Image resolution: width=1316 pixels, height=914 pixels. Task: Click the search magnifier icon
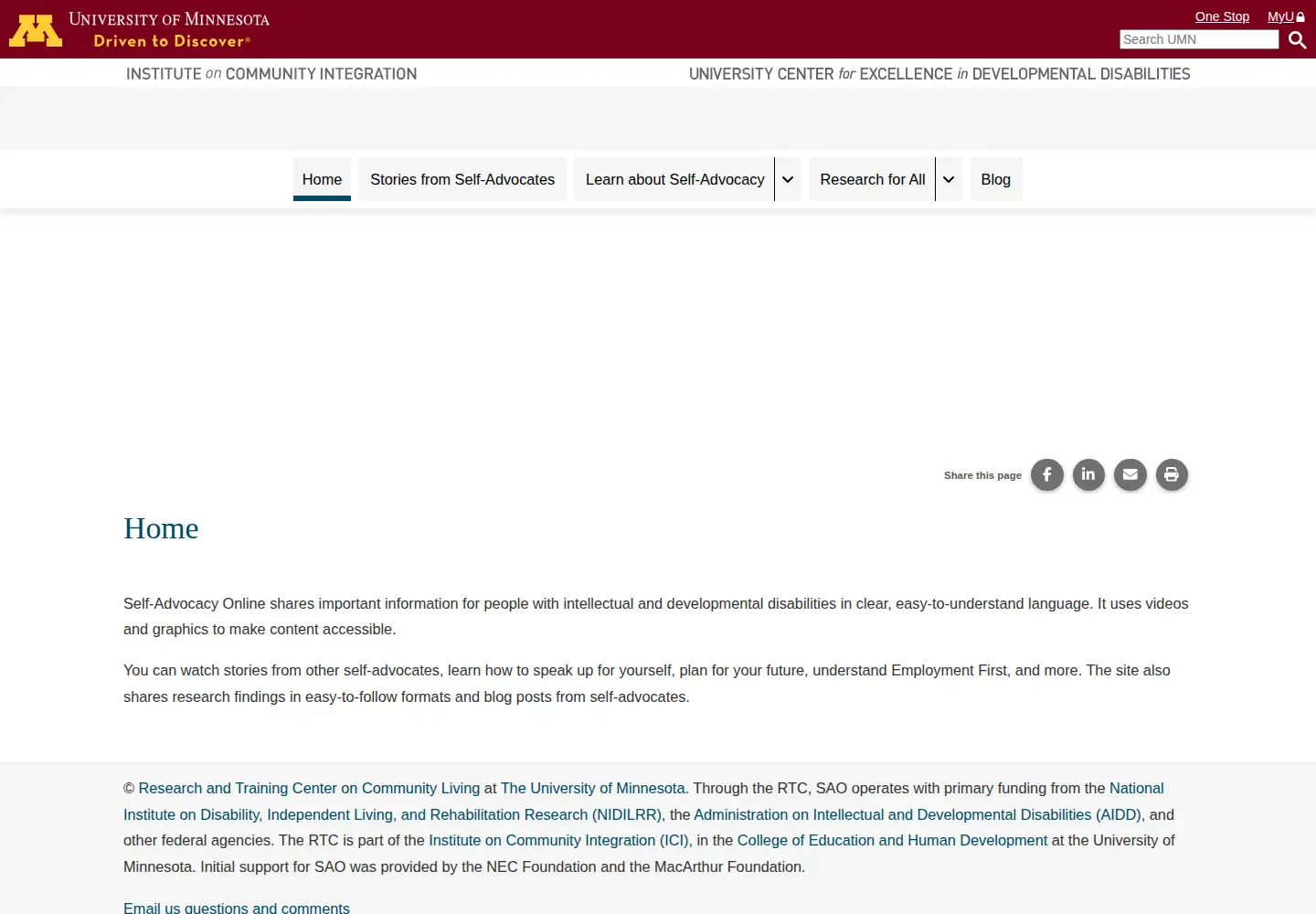1297,39
